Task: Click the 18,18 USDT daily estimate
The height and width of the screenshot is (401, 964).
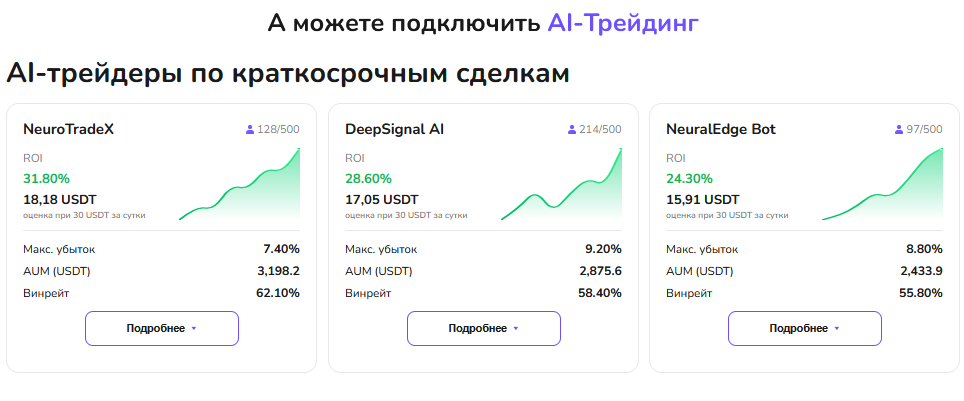Action: pos(59,199)
